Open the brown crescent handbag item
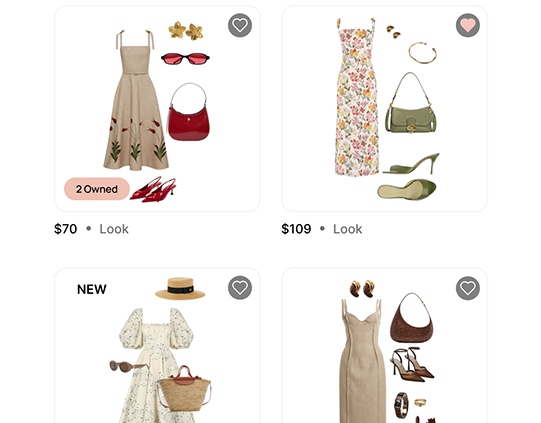Screen dimensions: 541x423 click(412, 318)
